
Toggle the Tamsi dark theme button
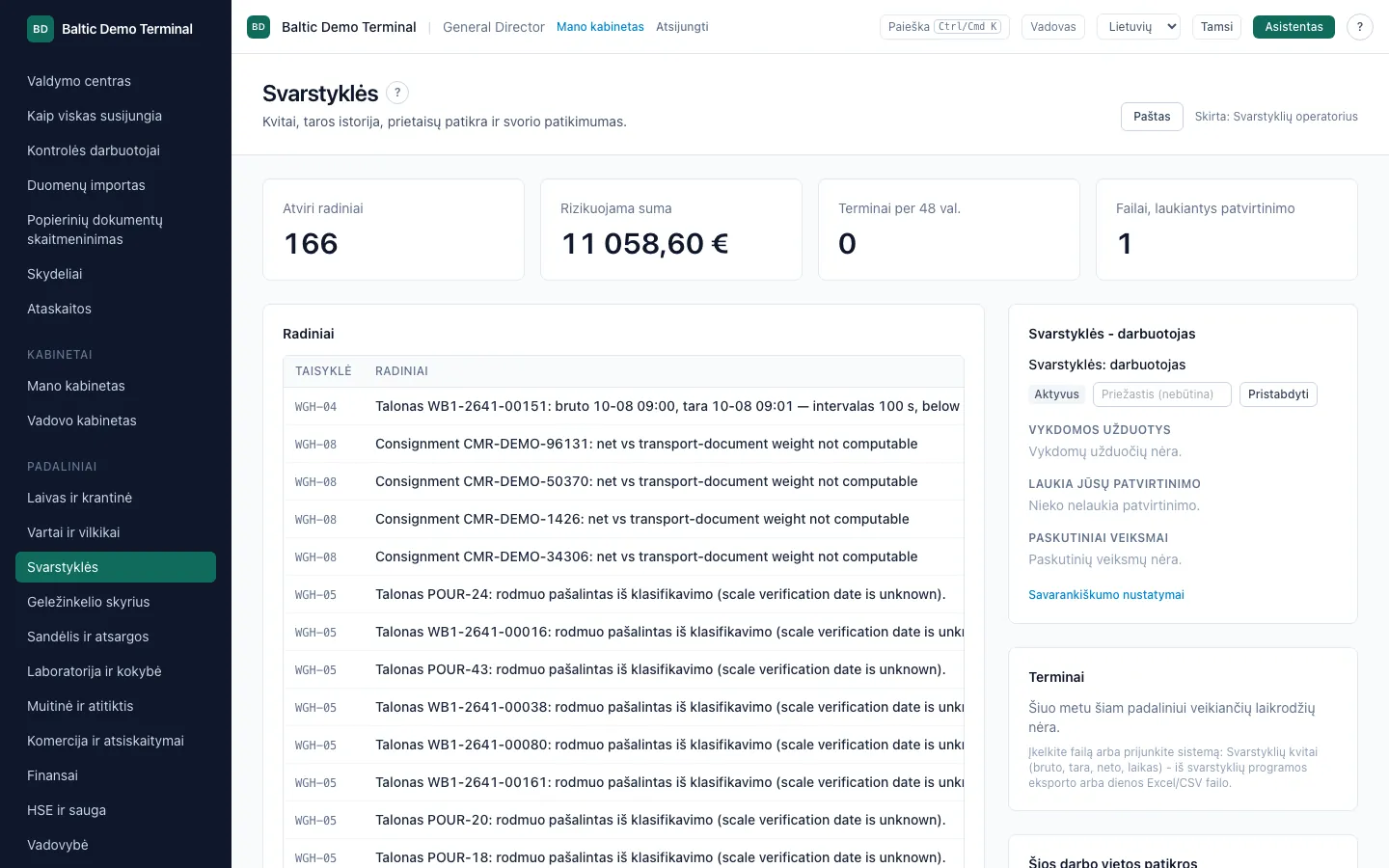1216,27
